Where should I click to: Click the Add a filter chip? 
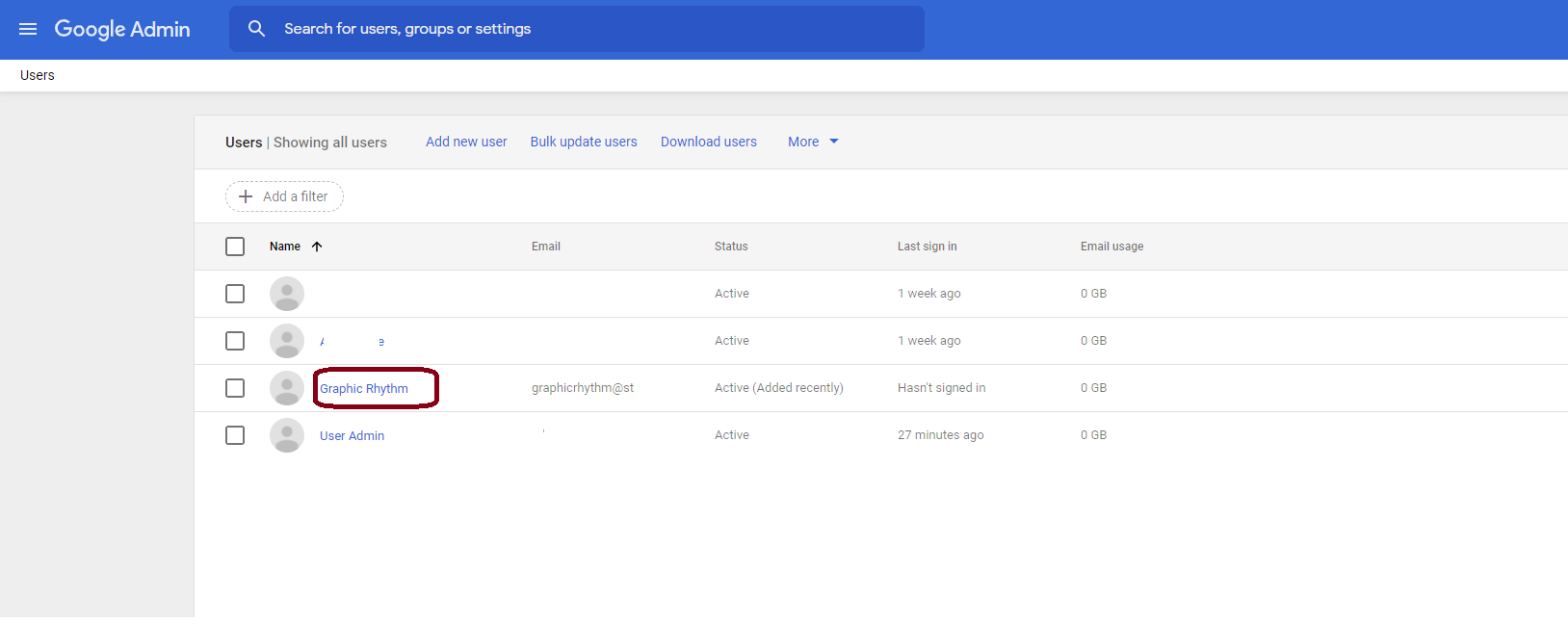(x=284, y=196)
